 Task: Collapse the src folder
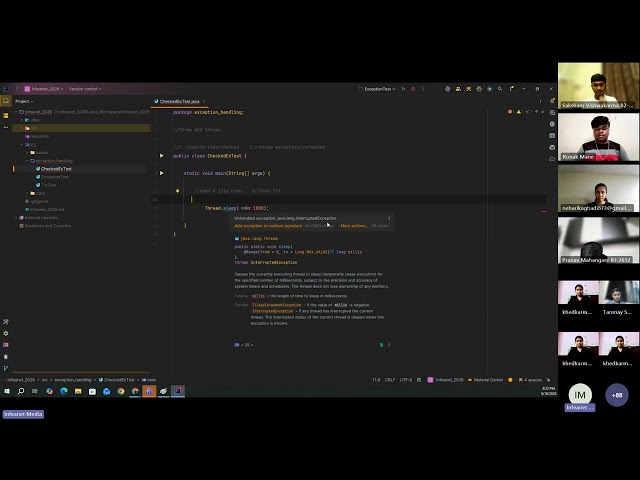pos(22,144)
